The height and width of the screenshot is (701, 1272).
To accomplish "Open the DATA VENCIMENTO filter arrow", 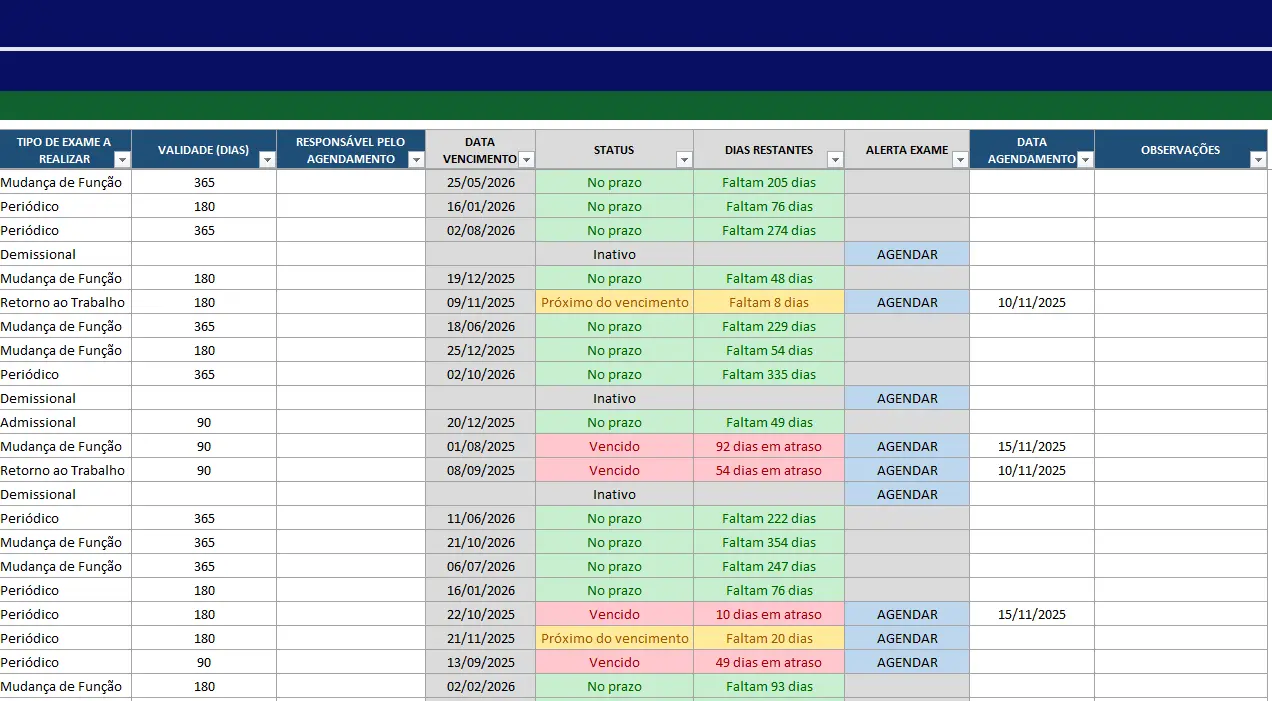I will (x=526, y=160).
